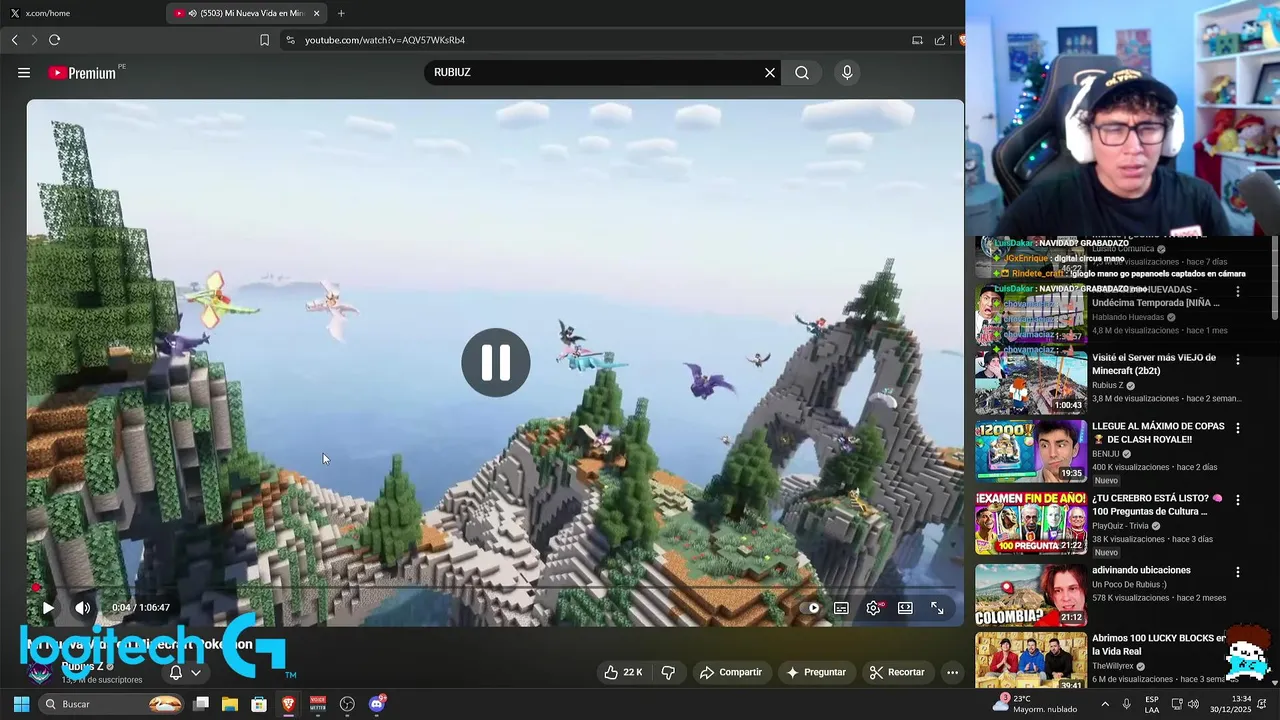Click the search magnifier button
The width and height of the screenshot is (1280, 720).
tap(802, 72)
